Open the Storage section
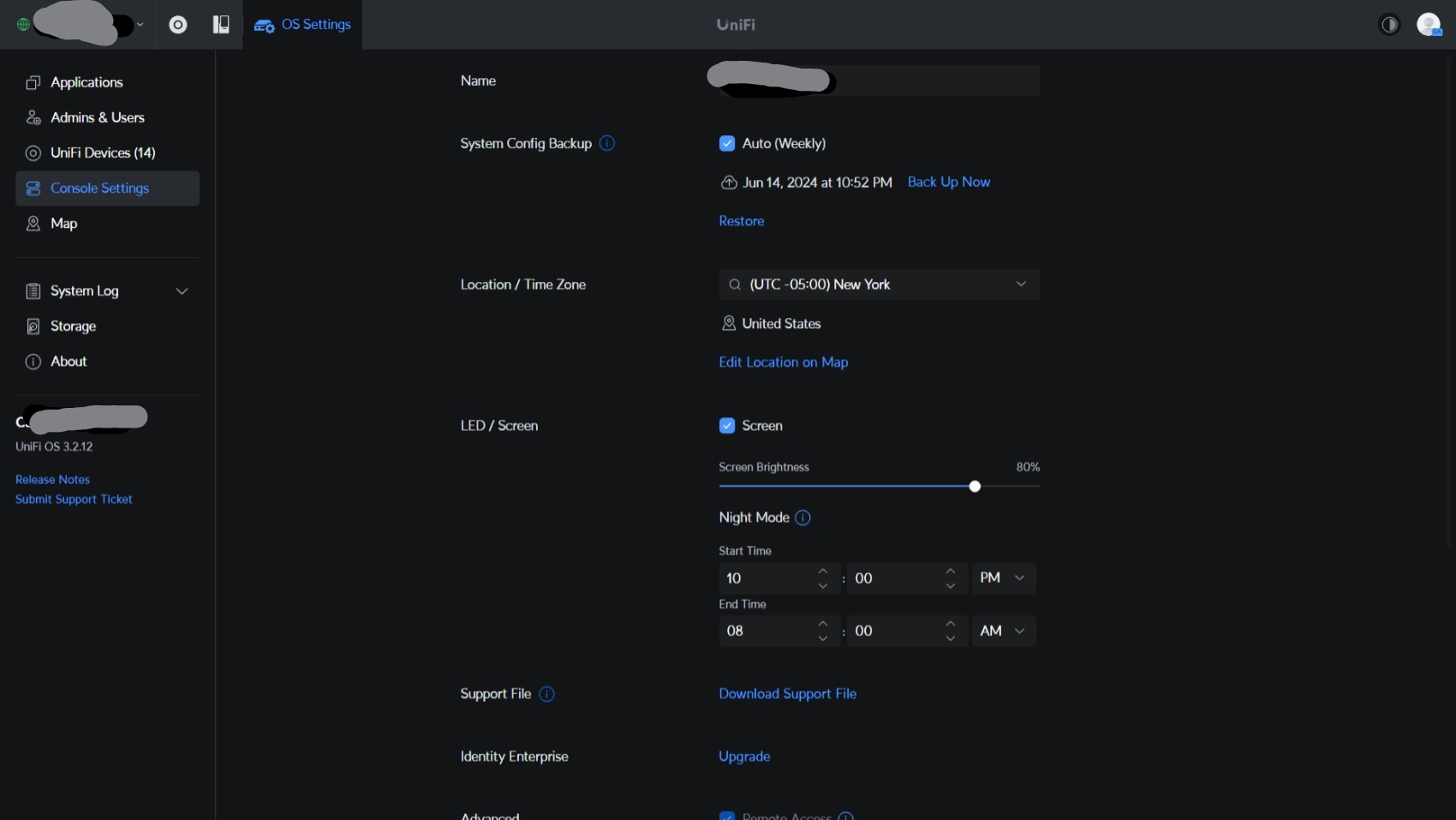 coord(72,326)
